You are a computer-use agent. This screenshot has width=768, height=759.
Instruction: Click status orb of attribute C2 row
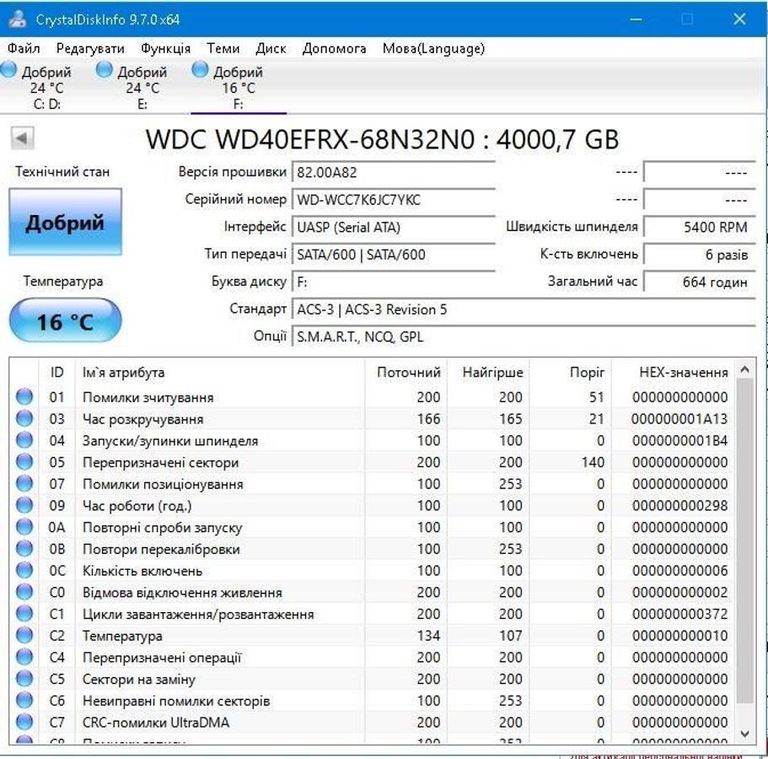click(x=24, y=635)
